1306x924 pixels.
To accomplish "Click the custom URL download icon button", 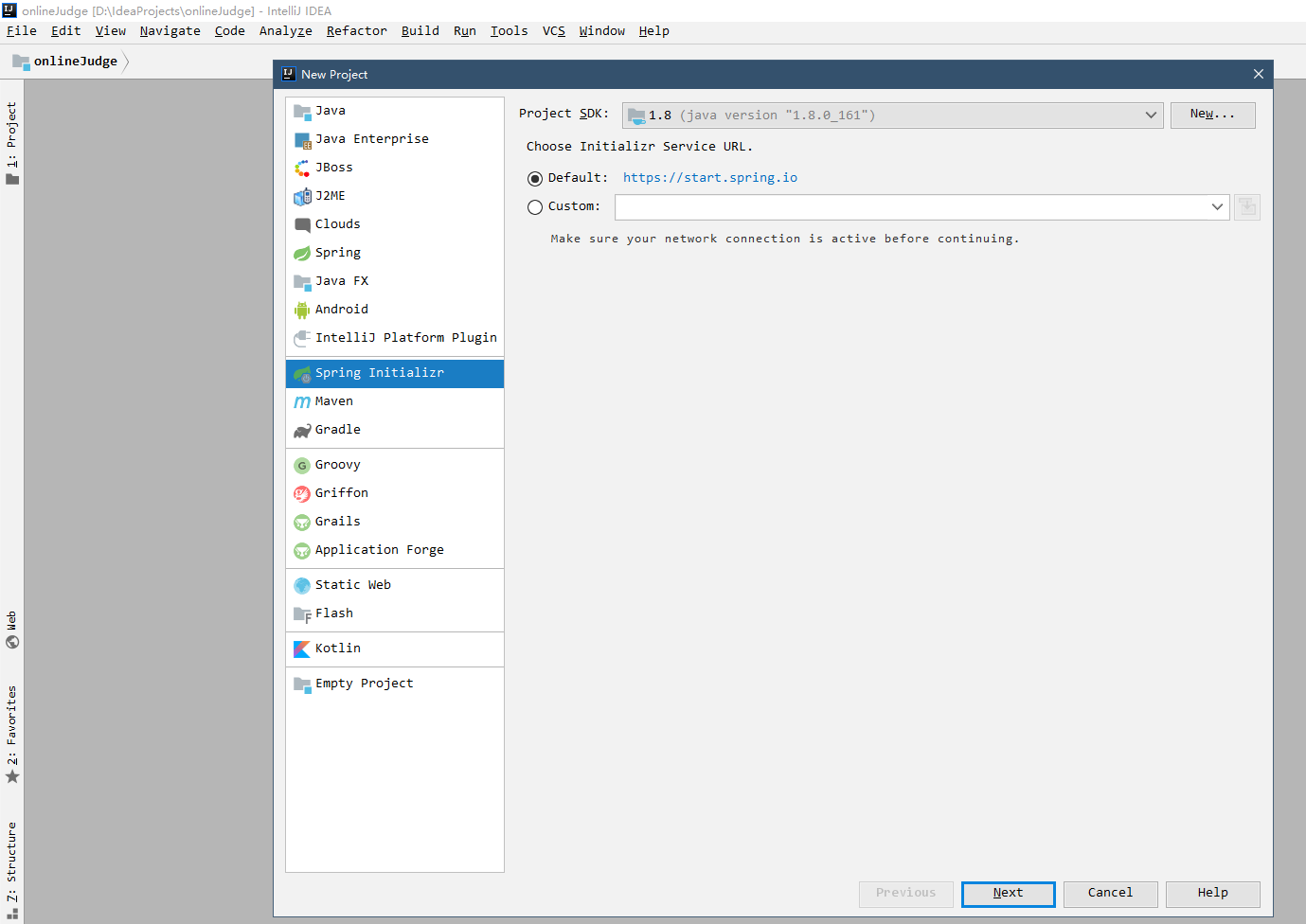I will (1247, 206).
